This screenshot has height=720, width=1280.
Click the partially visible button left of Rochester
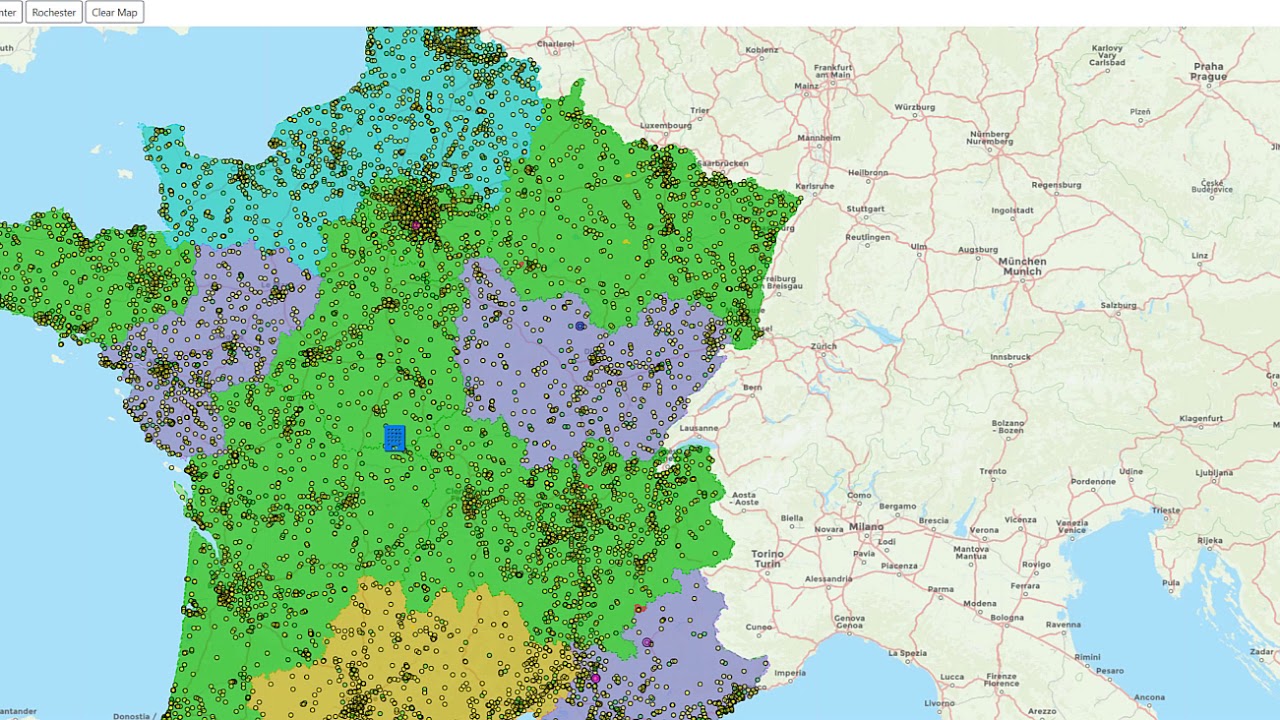coord(9,12)
